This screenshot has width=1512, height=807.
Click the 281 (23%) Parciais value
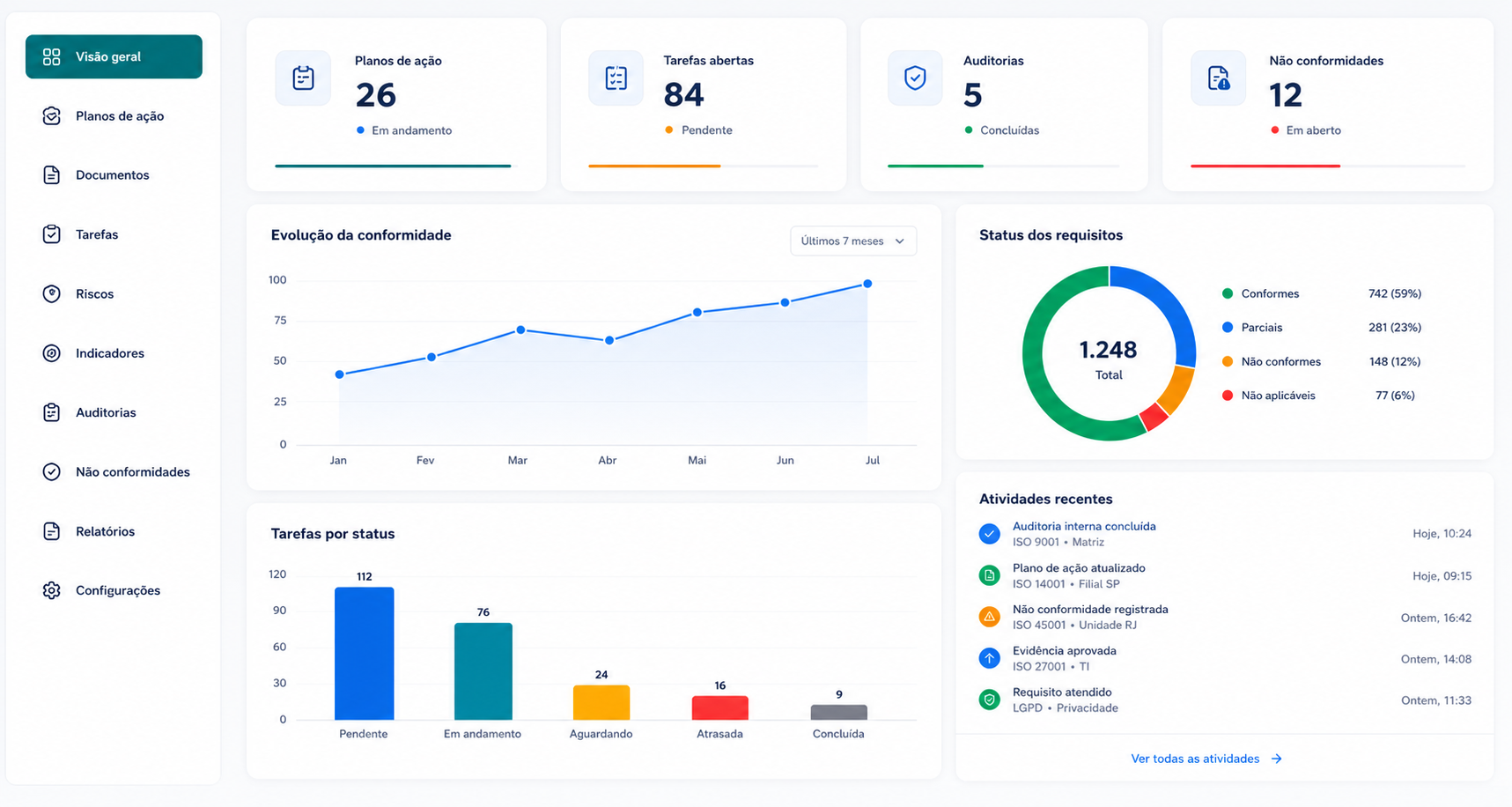[x=1395, y=327]
